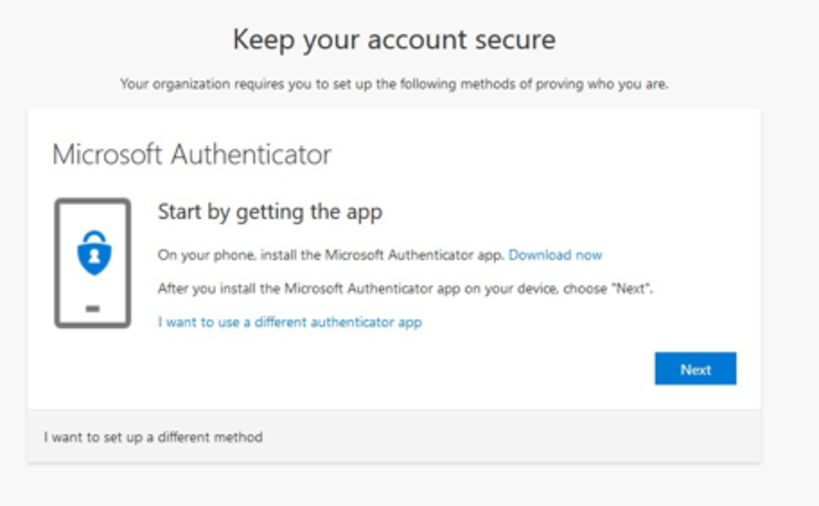Click the 'On your phone, install' instruction text
The width and height of the screenshot is (819, 506).
[x=331, y=255]
